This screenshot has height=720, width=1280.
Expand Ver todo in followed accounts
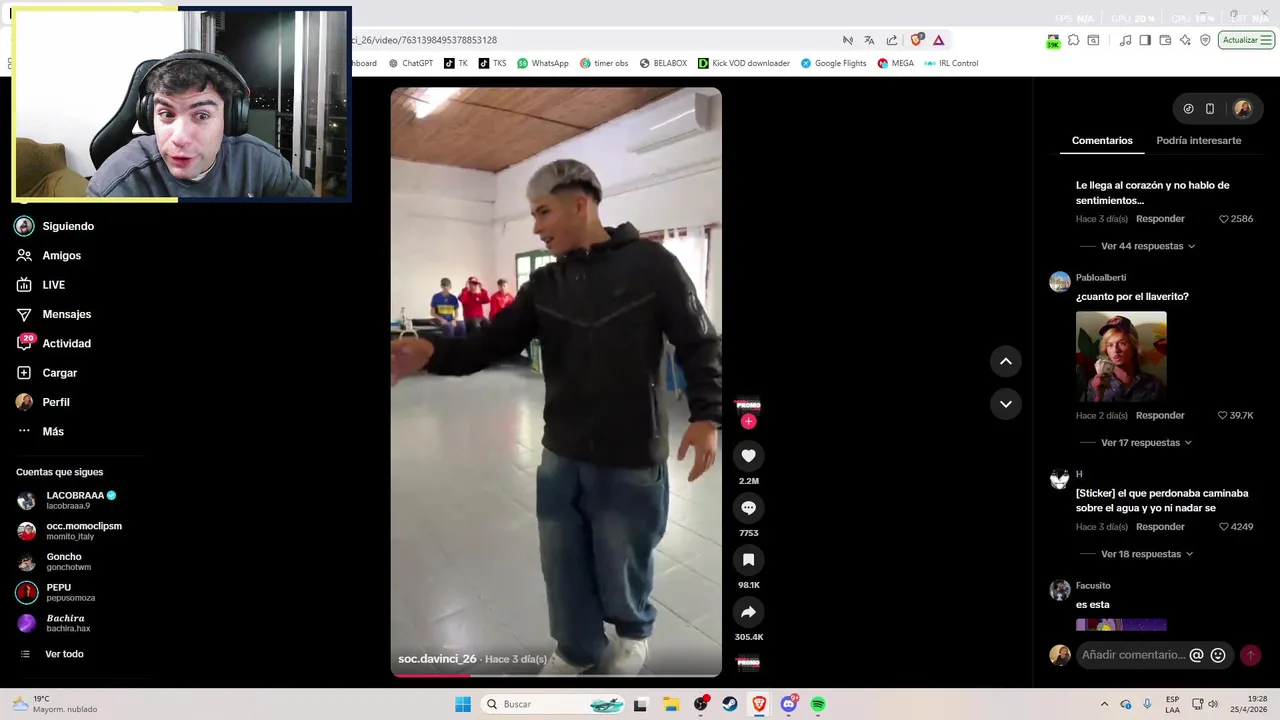pos(64,654)
